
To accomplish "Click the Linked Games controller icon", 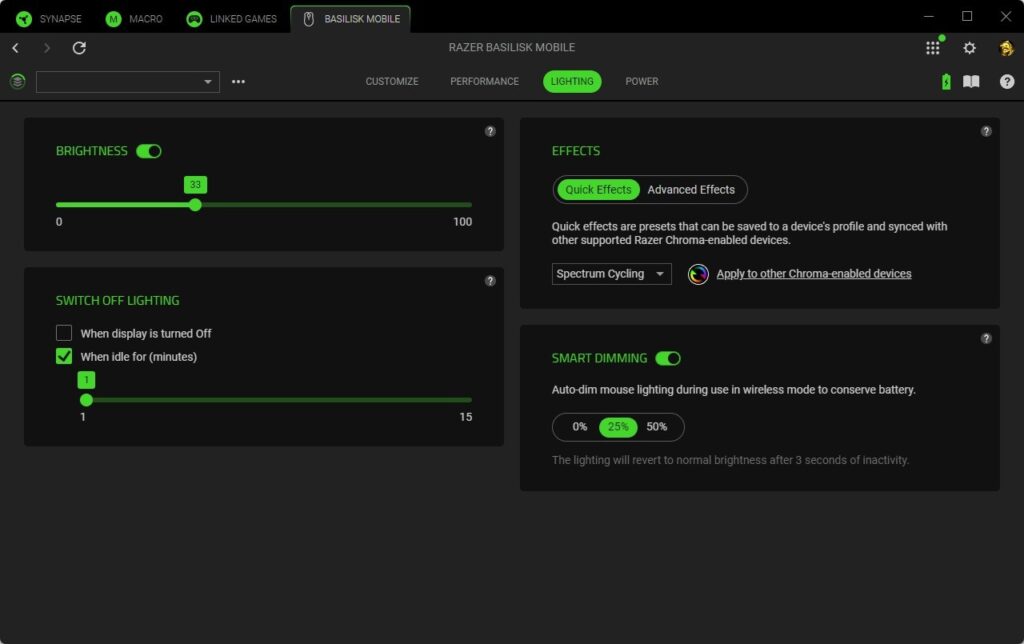I will (194, 19).
